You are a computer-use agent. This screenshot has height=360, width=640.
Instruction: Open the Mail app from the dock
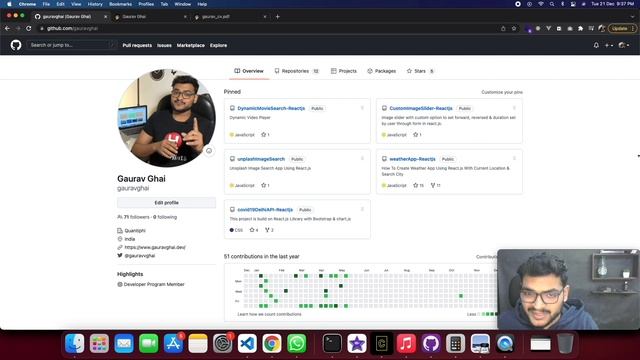click(124, 343)
